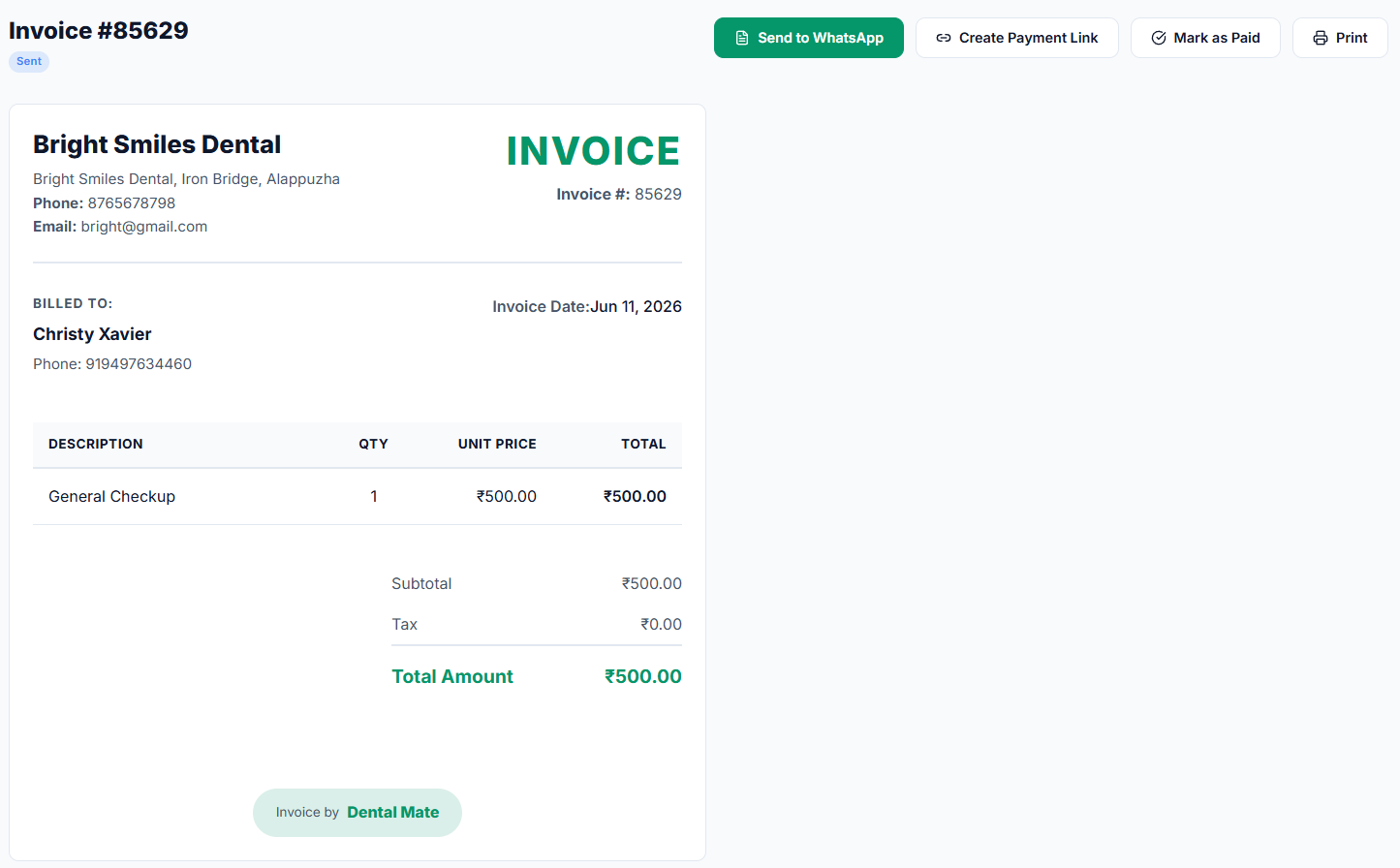Click the large green INVOICE title
Viewport: 1400px width, 868px height.
coord(594,151)
